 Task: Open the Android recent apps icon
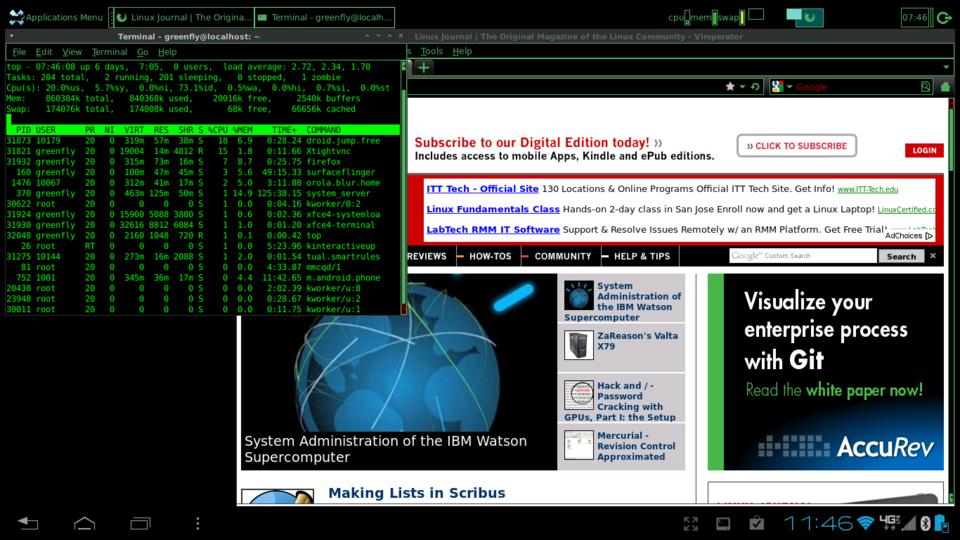coord(141,523)
